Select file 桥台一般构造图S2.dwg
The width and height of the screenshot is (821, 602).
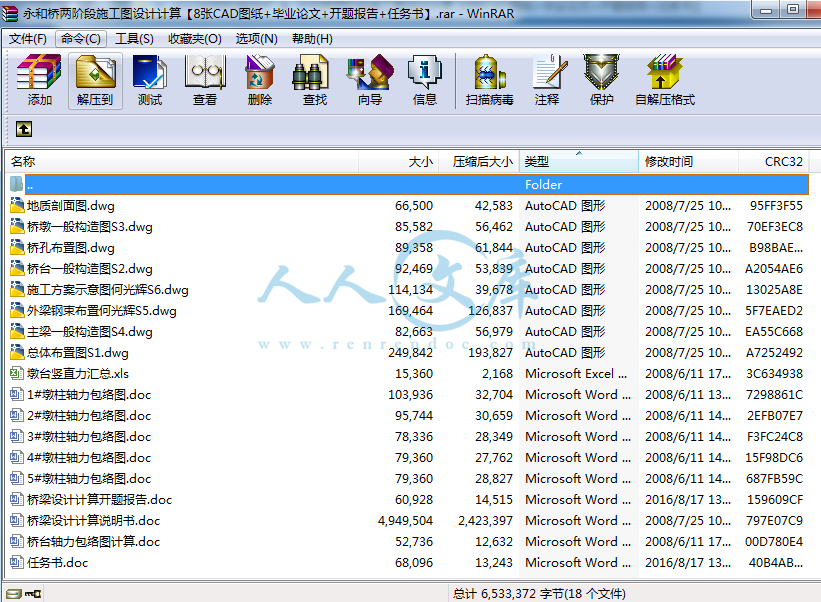click(90, 269)
